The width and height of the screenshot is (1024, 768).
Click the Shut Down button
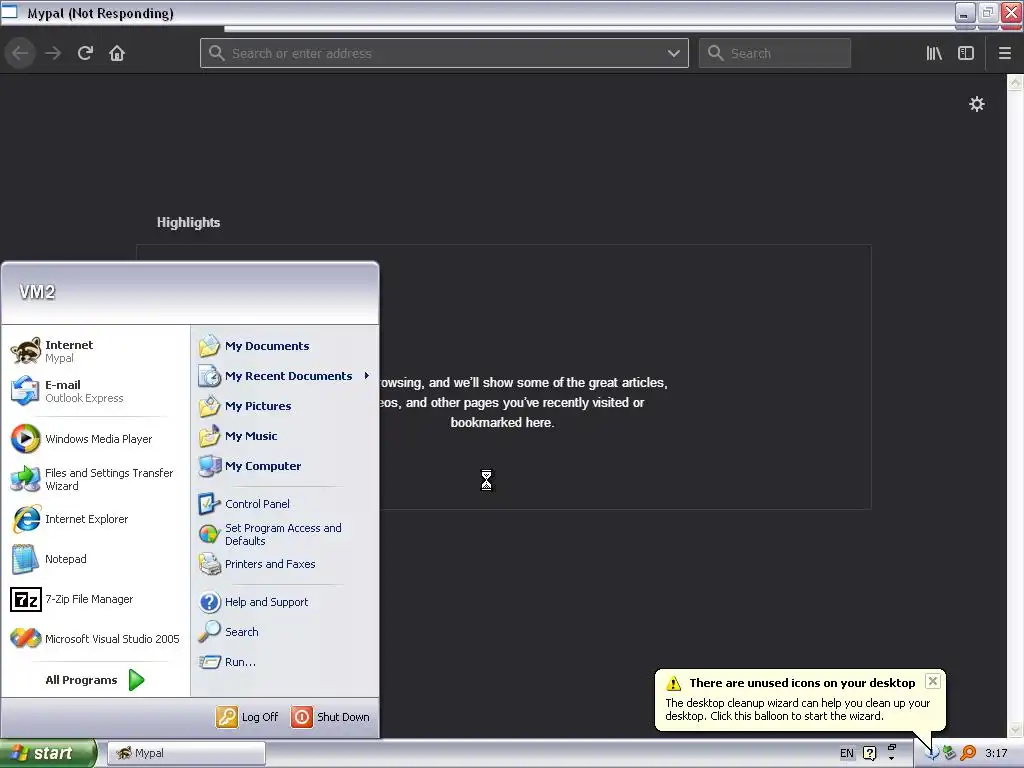click(x=330, y=716)
